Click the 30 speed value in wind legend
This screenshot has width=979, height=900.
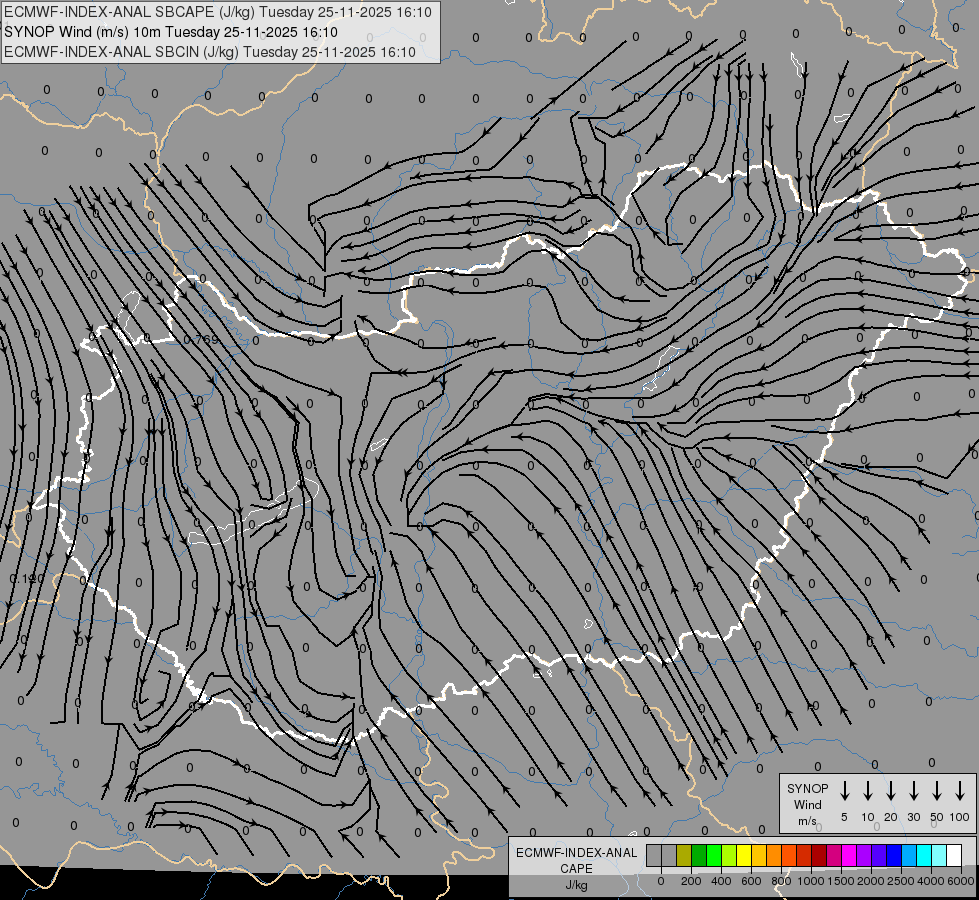913,817
